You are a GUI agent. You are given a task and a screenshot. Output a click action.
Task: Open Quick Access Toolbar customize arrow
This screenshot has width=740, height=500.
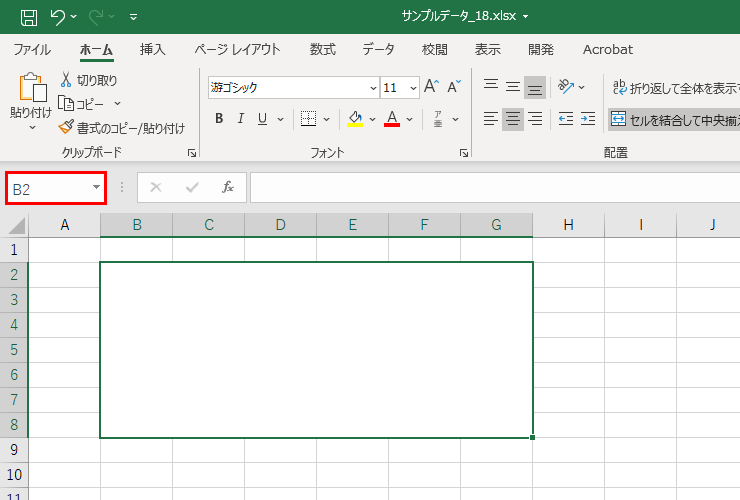click(134, 17)
